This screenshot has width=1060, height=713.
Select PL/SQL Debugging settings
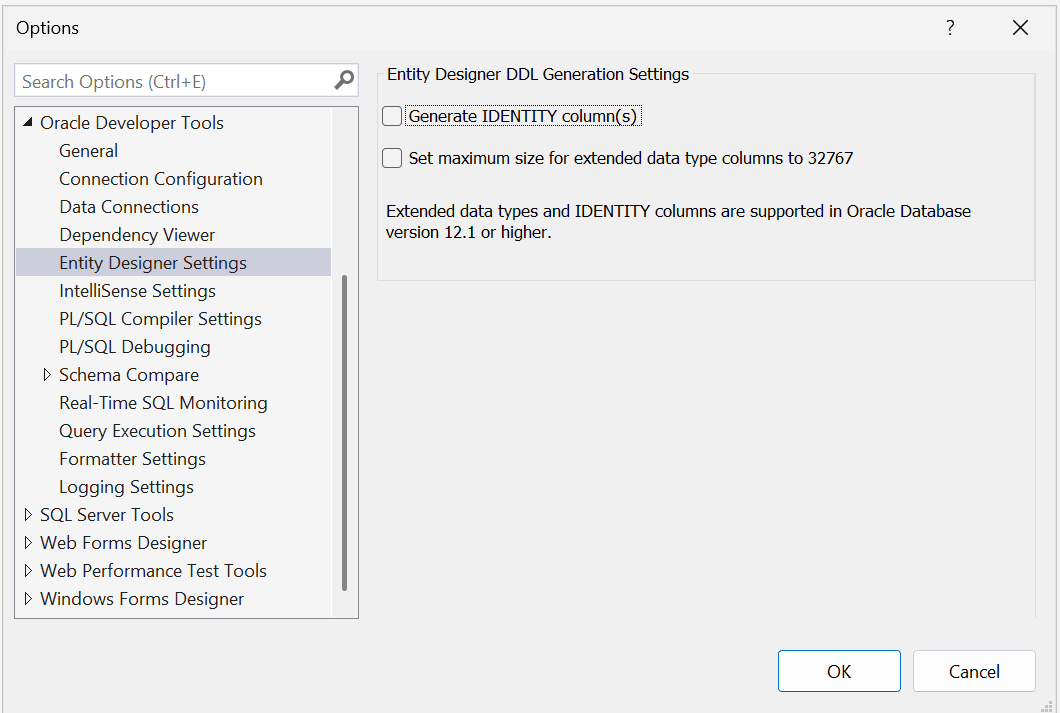tap(134, 346)
